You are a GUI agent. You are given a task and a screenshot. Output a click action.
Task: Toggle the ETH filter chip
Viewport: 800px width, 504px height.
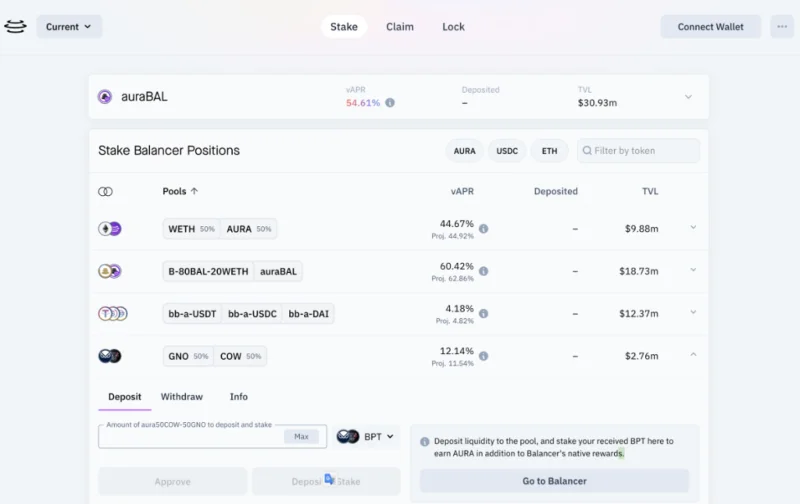tap(549, 151)
